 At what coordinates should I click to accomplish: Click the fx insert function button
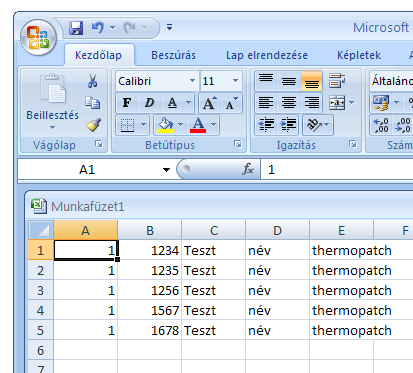tap(248, 169)
